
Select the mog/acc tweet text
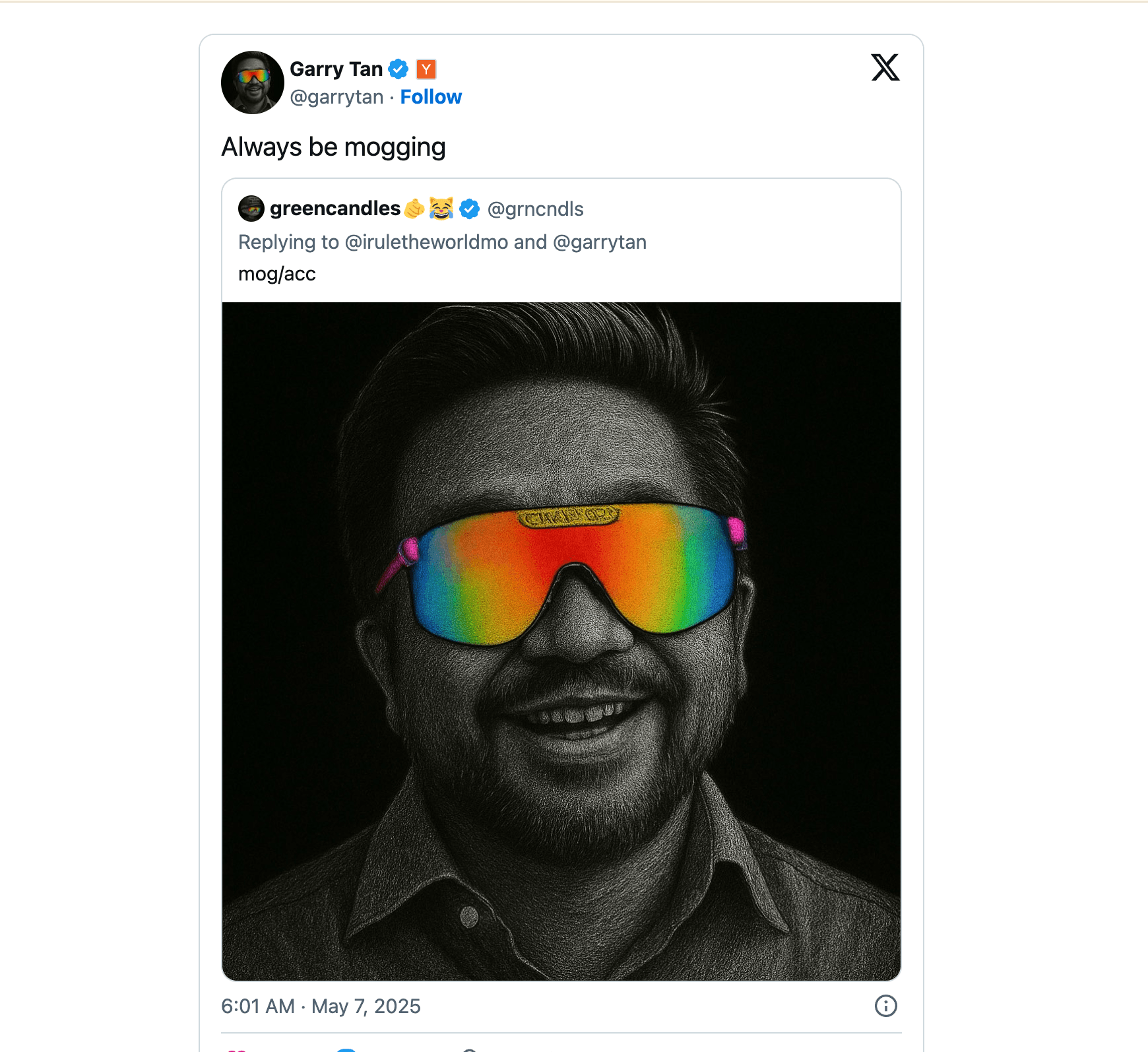276,273
